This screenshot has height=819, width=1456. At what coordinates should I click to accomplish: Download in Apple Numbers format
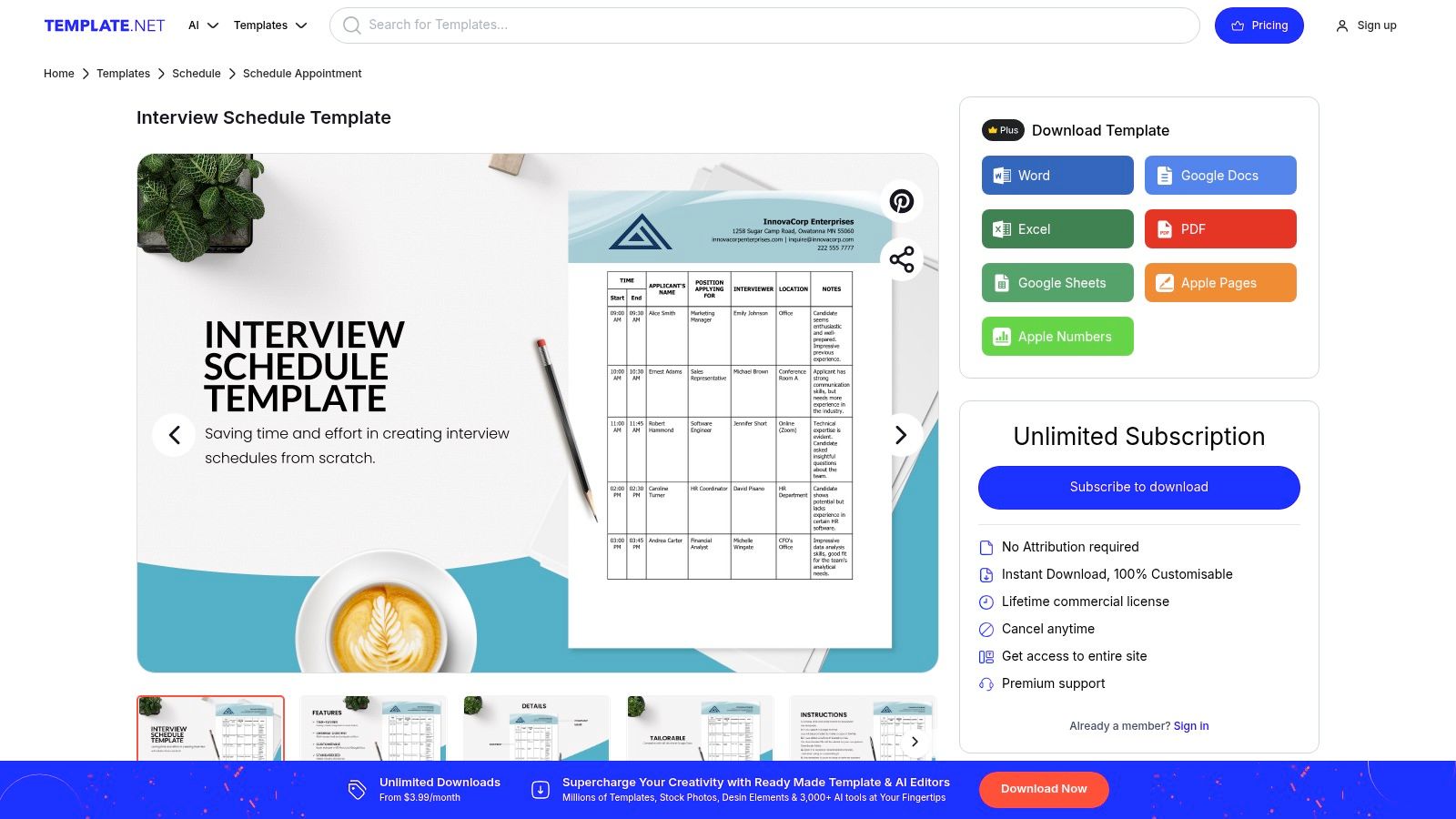click(x=1057, y=337)
